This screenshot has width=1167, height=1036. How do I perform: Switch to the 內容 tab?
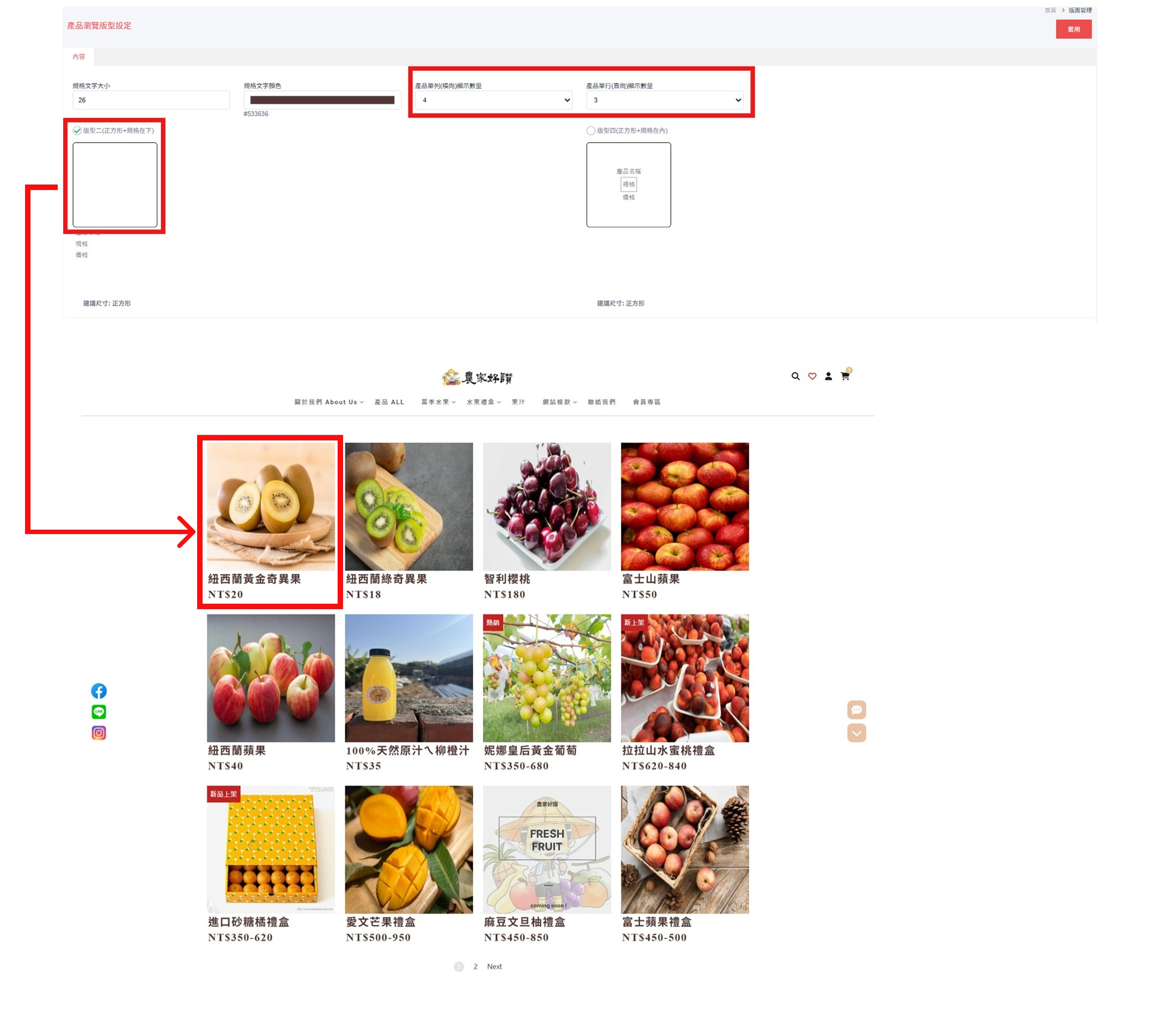pyautogui.click(x=79, y=57)
